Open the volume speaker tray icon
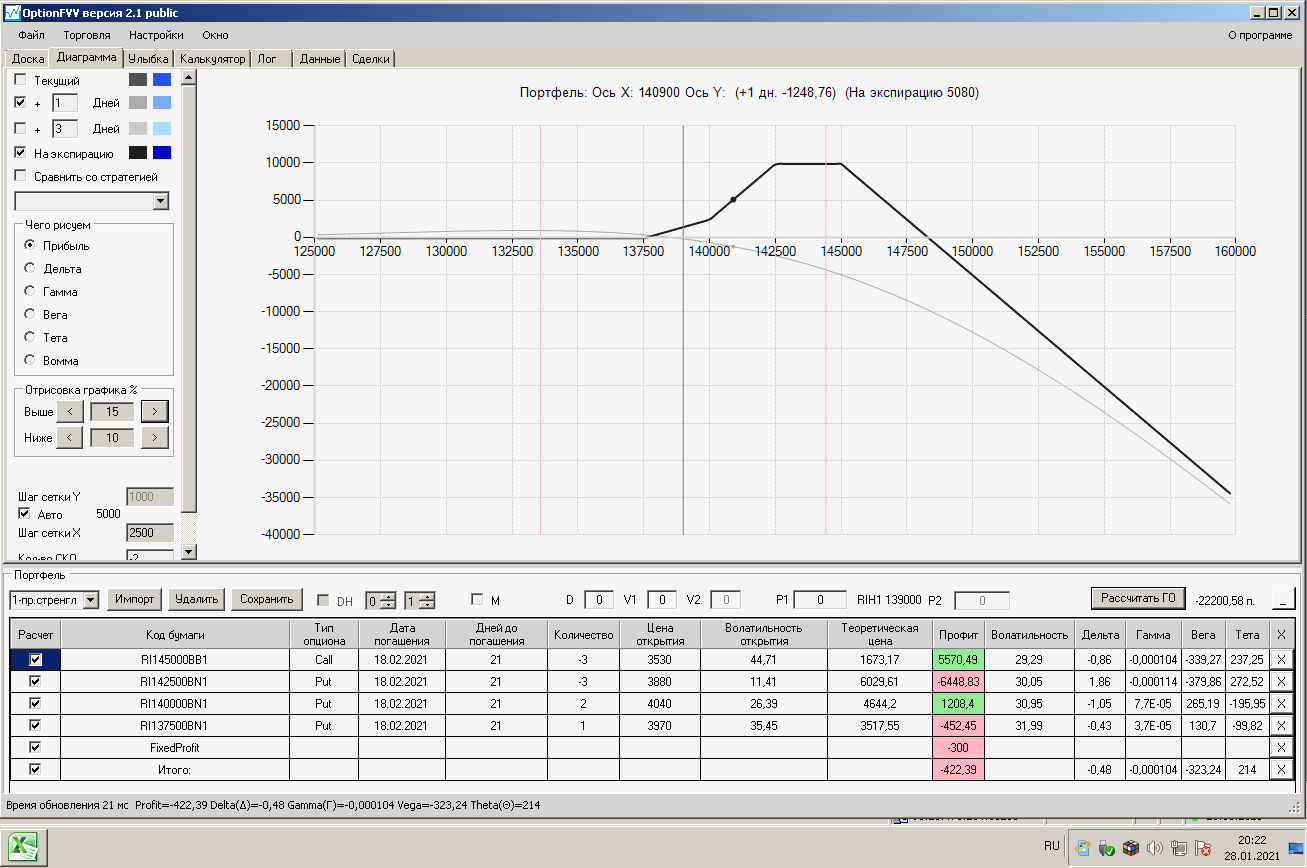Viewport: 1307px width, 868px height. point(1155,848)
